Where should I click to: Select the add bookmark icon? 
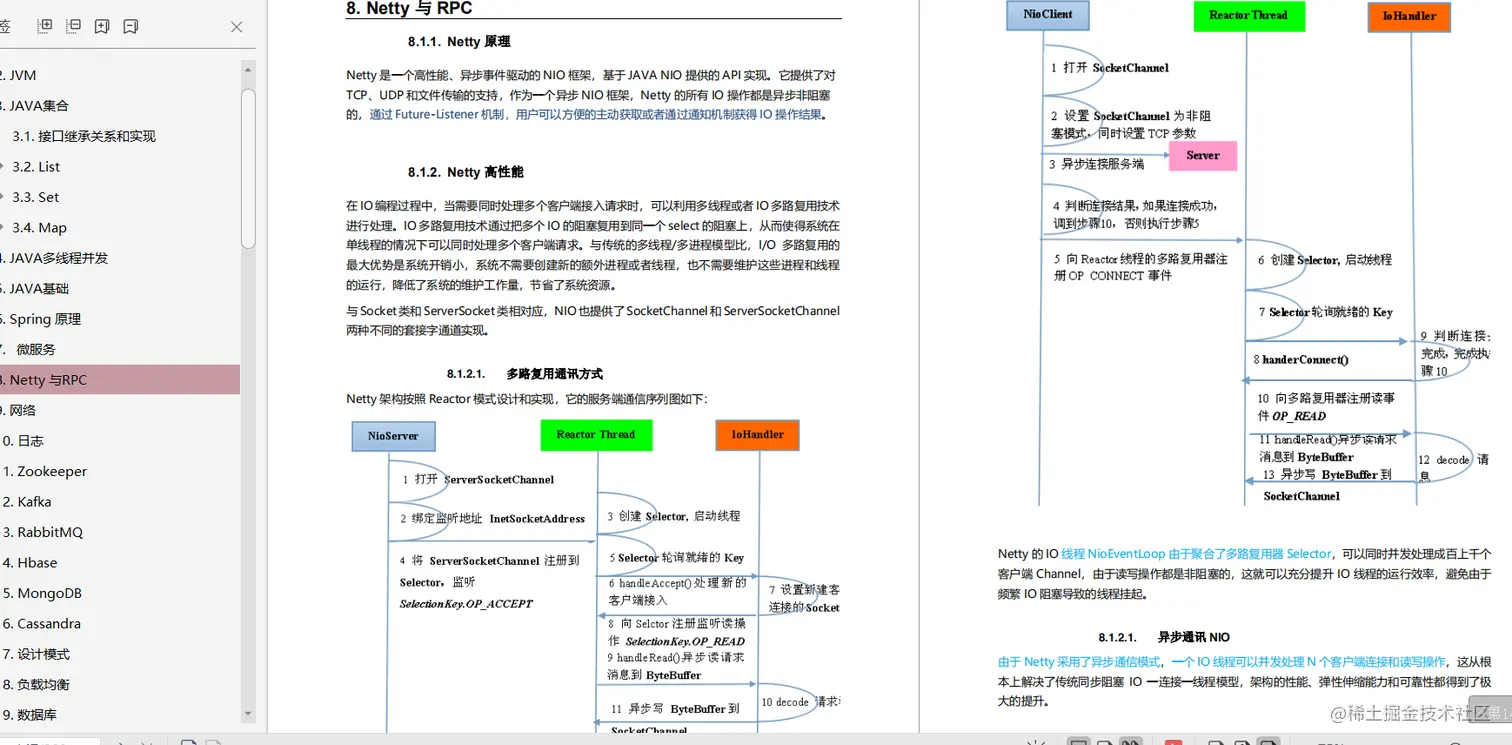pyautogui.click(x=101, y=25)
